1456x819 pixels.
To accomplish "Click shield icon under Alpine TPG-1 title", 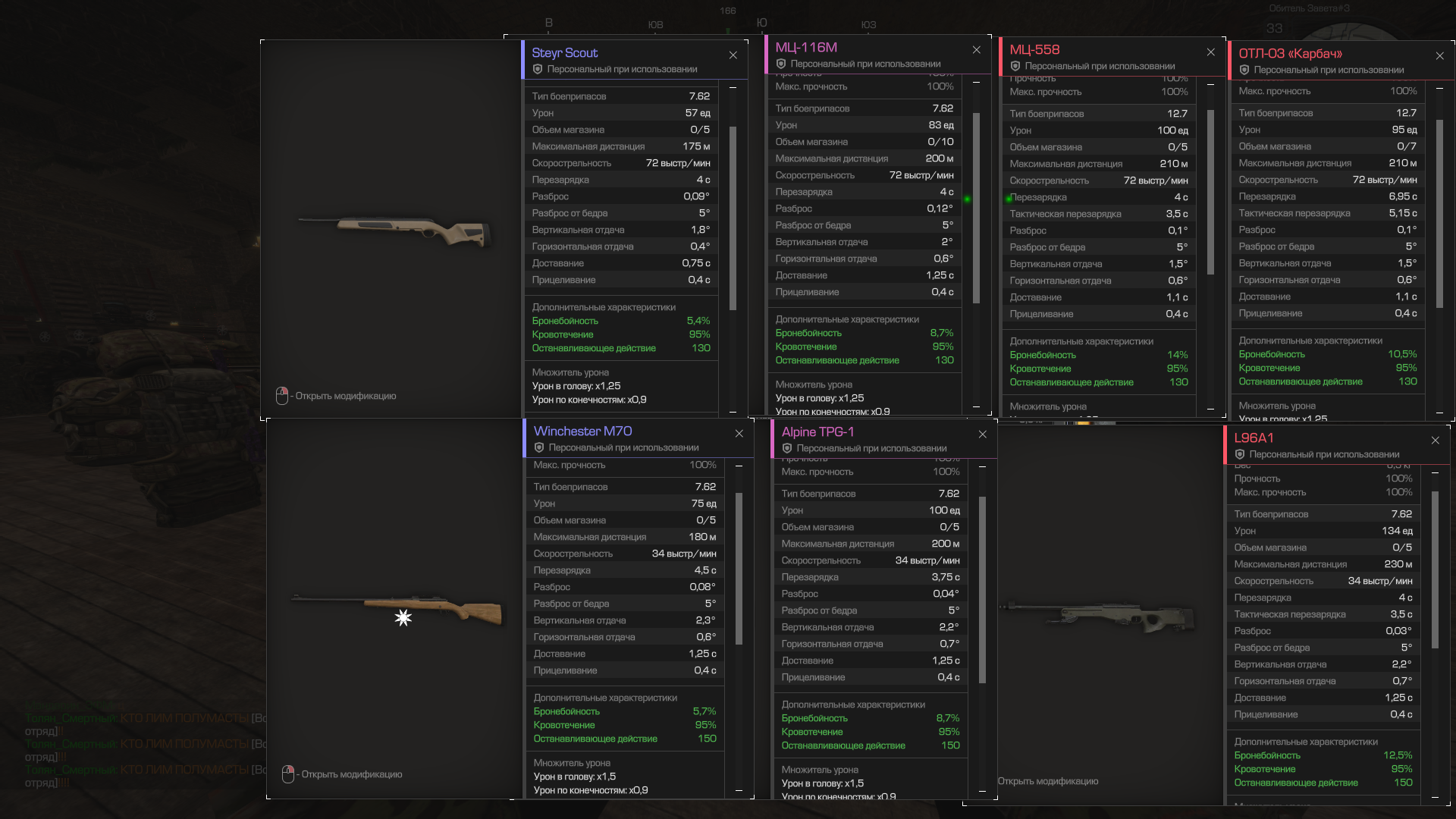I will (x=787, y=448).
